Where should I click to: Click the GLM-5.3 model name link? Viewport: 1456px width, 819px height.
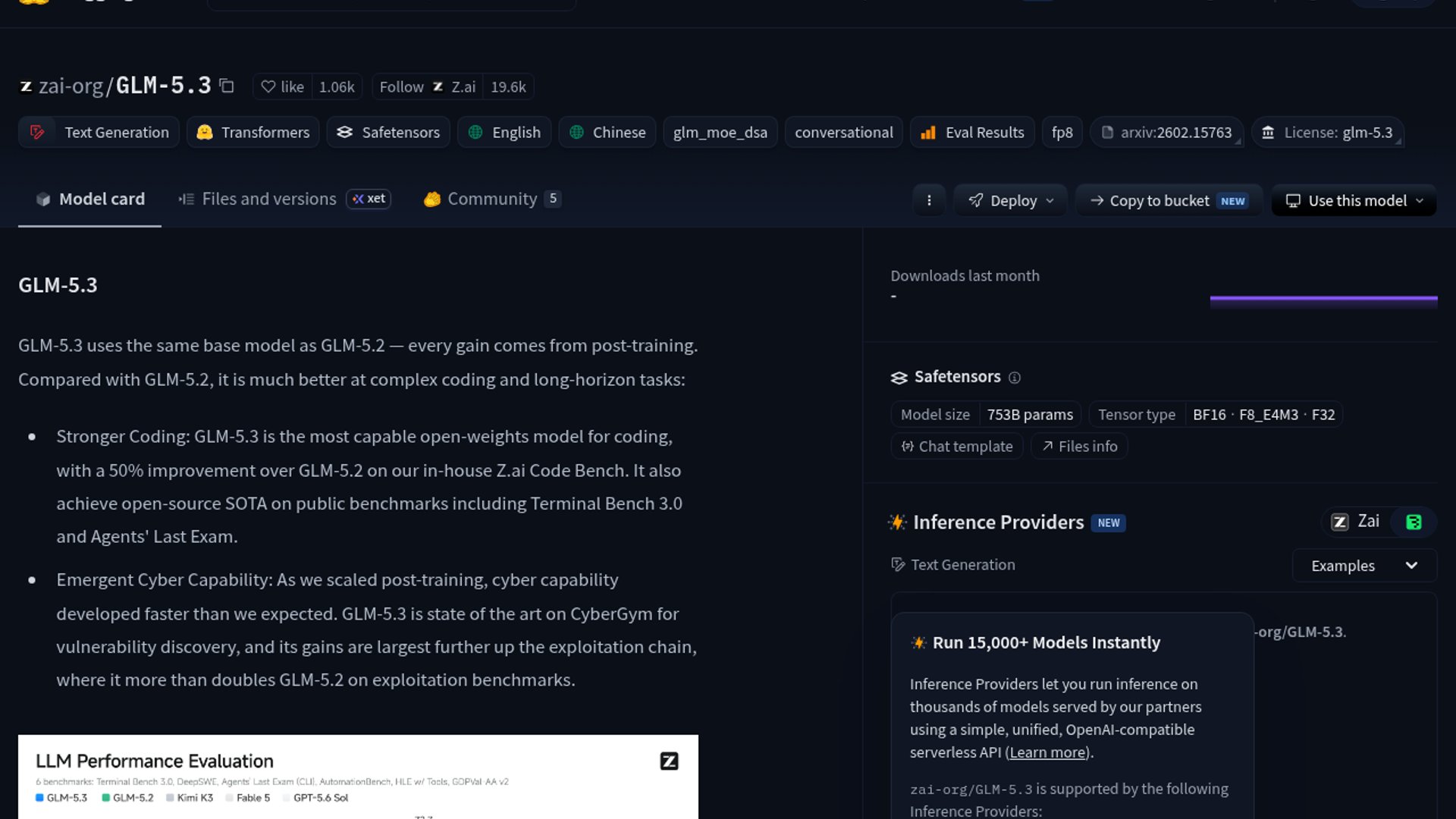coord(163,85)
